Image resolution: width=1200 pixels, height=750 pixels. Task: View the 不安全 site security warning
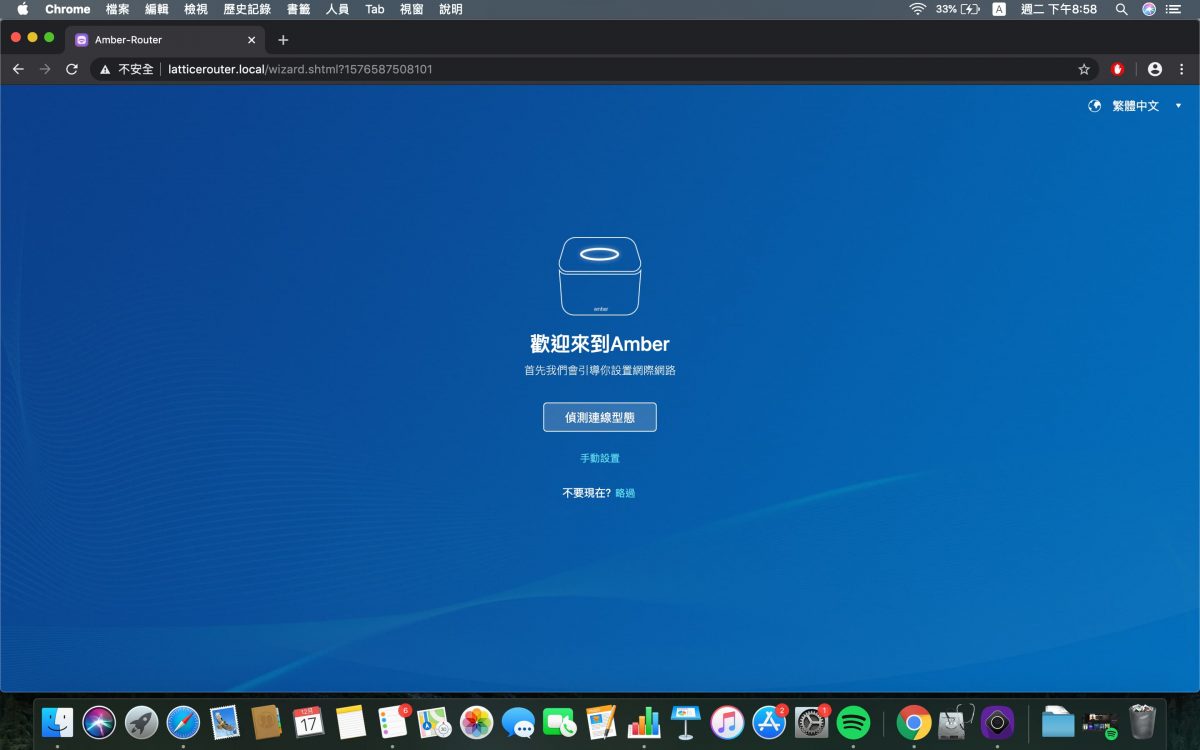click(127, 69)
